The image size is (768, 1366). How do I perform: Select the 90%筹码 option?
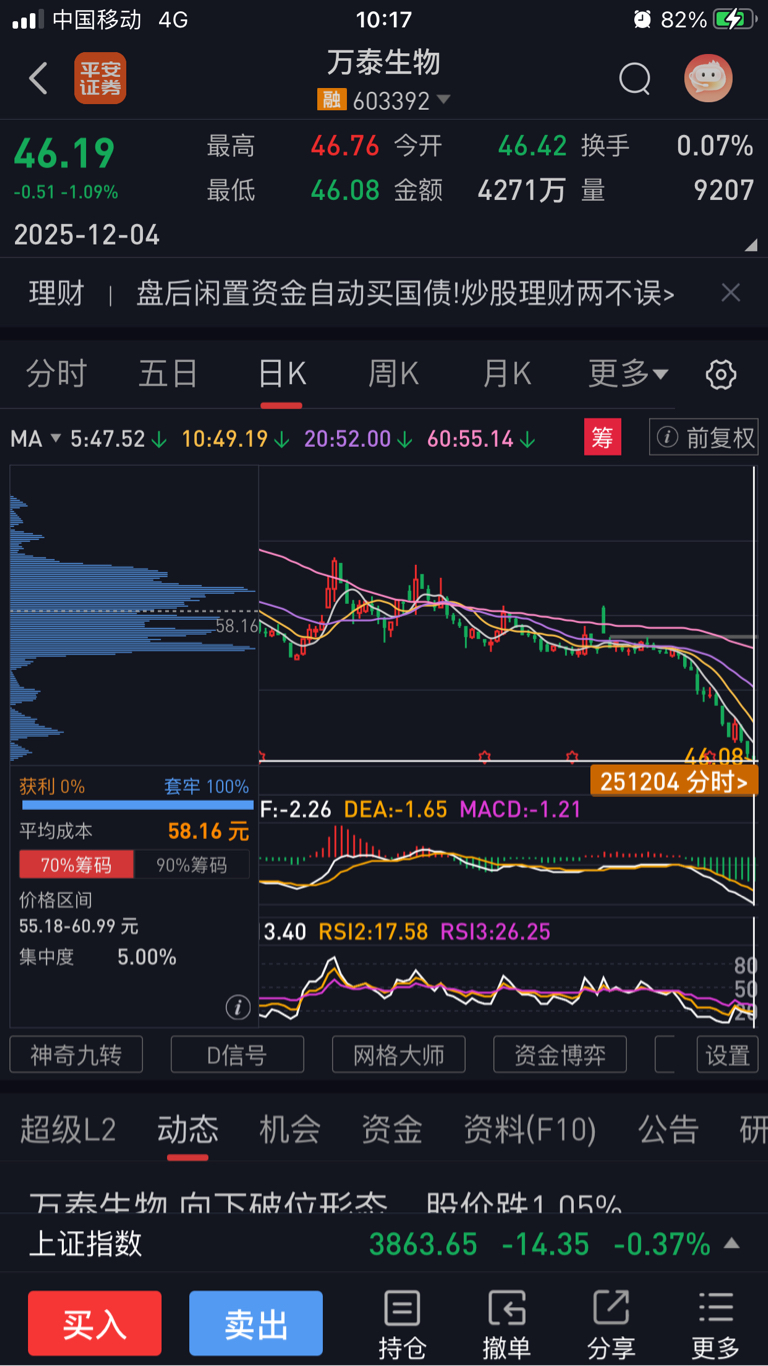coord(190,865)
